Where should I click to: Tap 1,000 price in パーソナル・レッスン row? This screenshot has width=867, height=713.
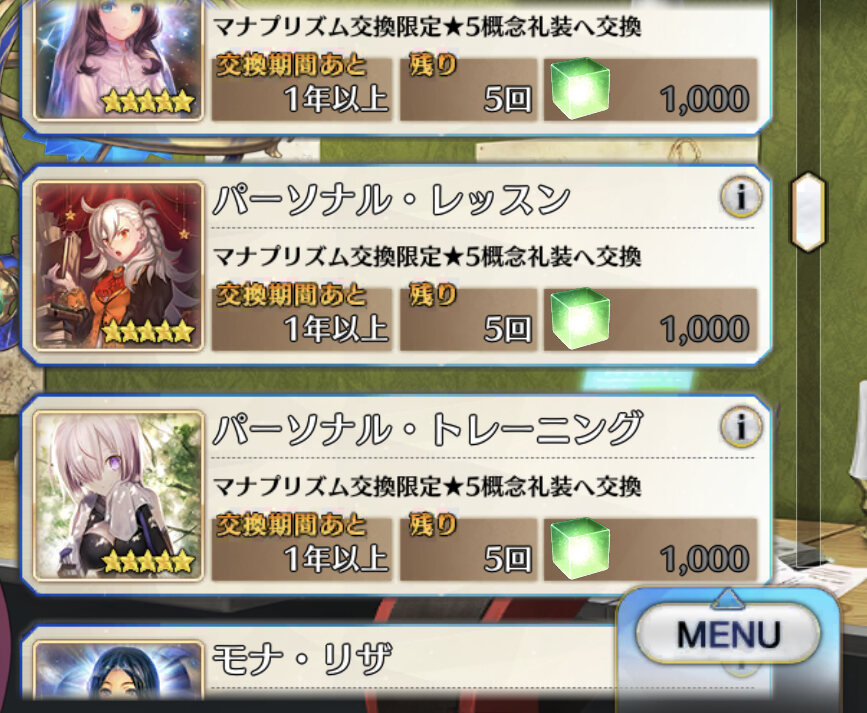coord(704,329)
